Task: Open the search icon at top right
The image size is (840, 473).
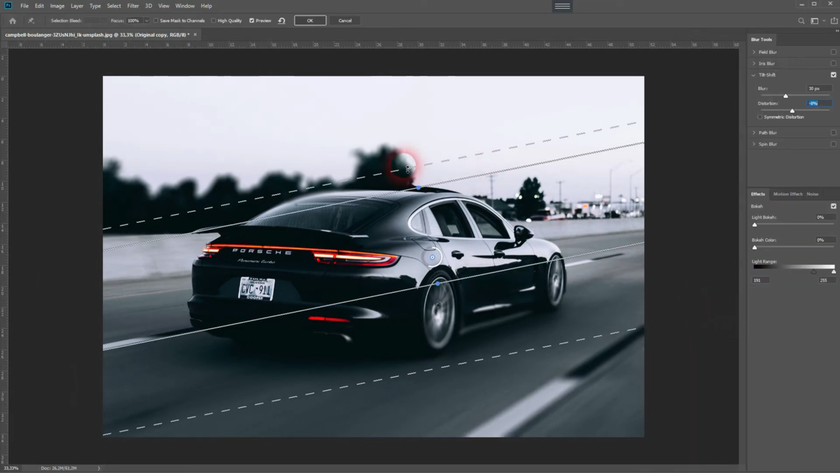Action: [801, 21]
